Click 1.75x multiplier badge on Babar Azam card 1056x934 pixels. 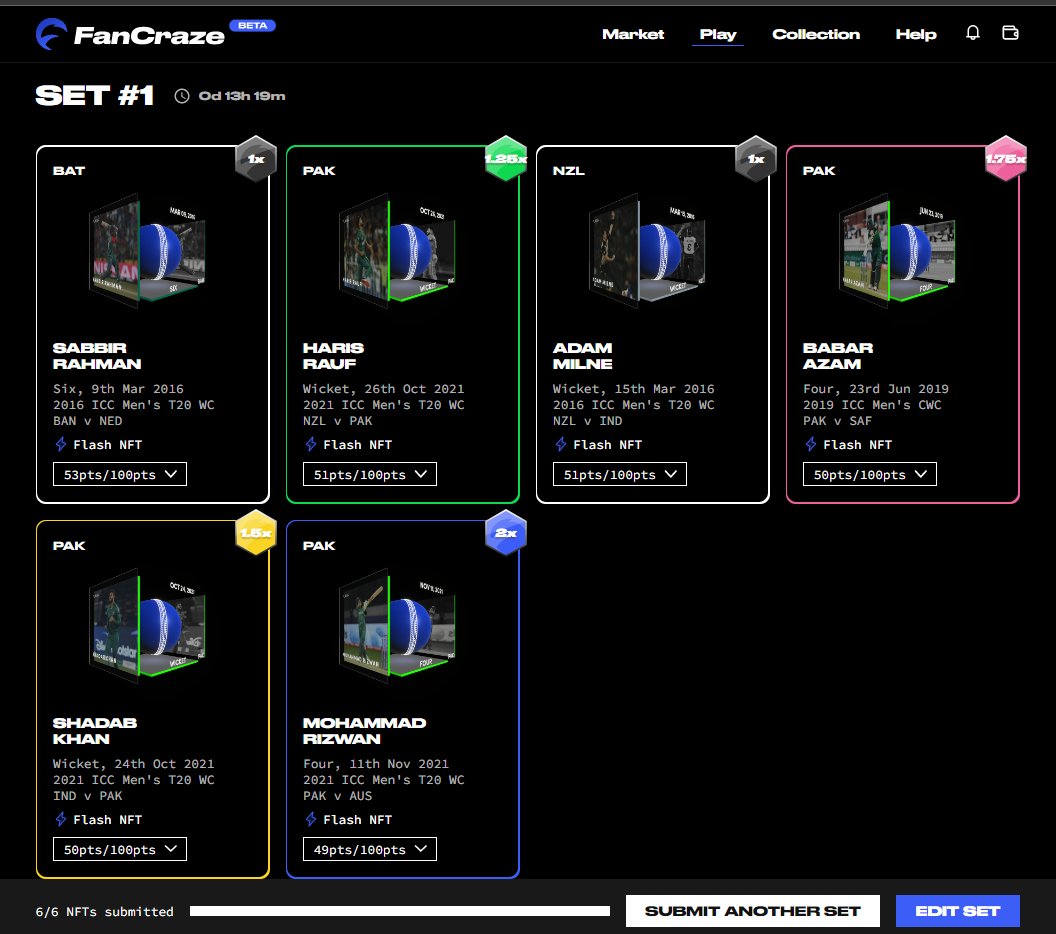[1005, 159]
